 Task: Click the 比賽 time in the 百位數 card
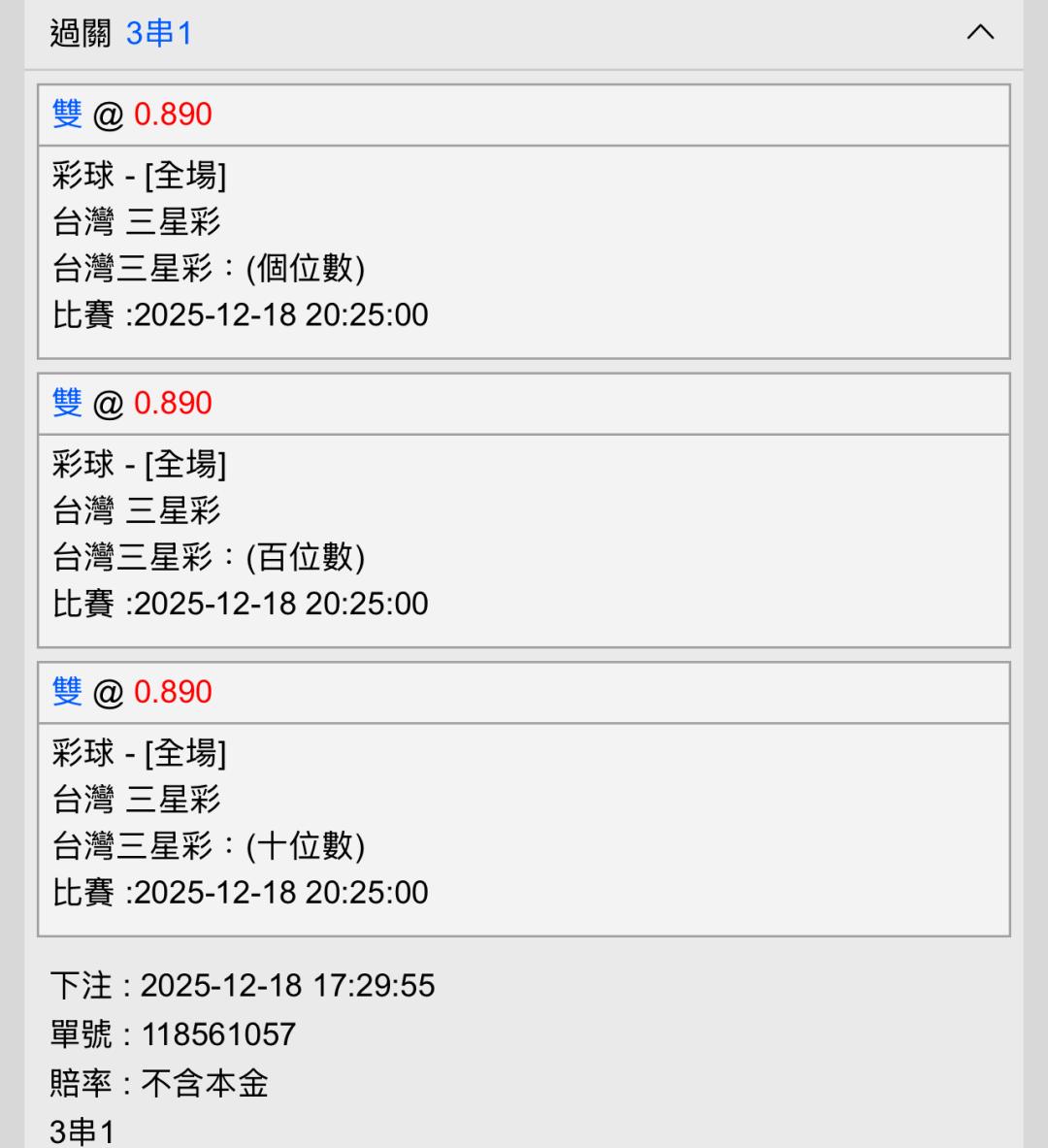(x=280, y=604)
